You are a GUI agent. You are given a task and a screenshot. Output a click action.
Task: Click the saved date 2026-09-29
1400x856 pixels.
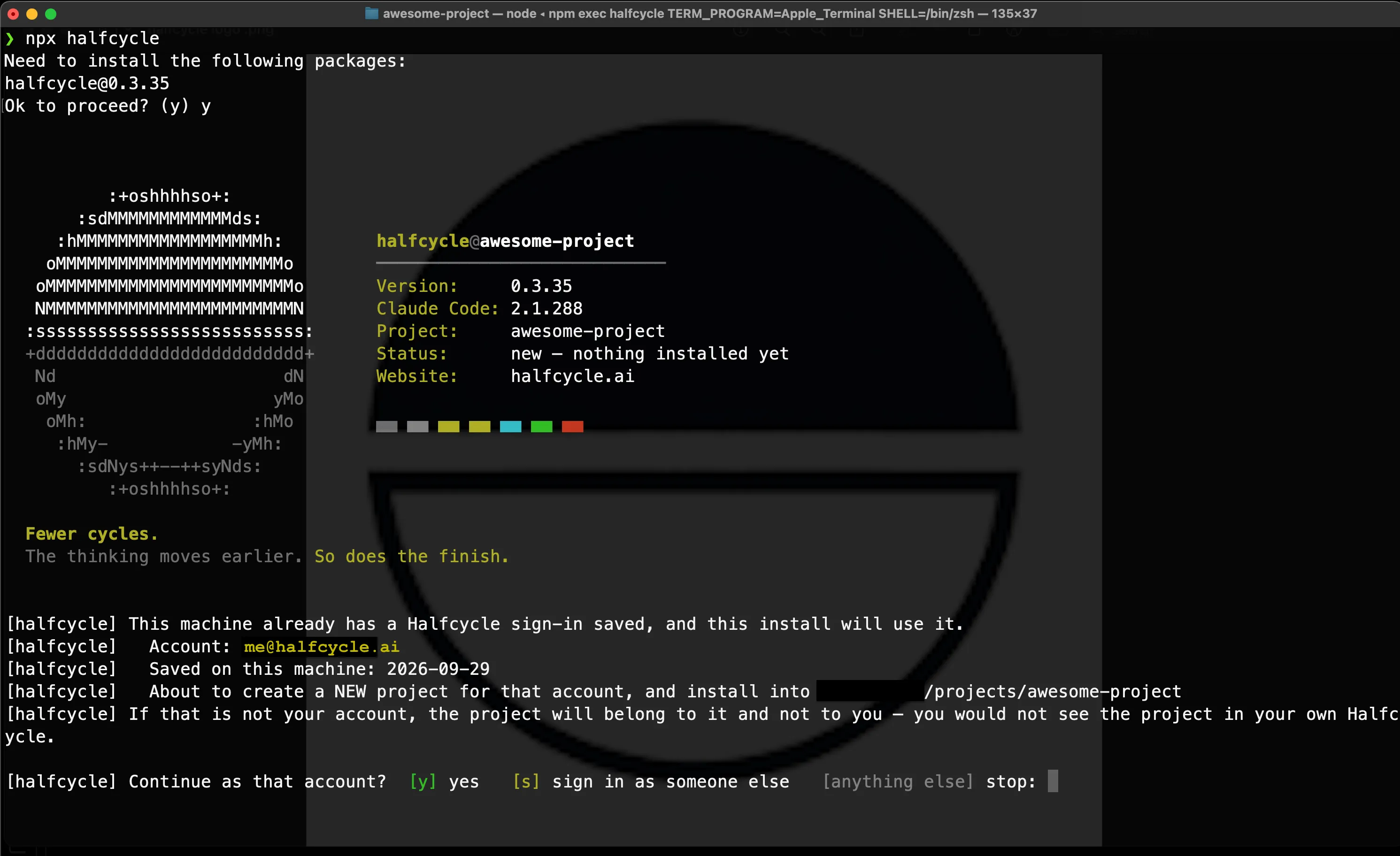(x=438, y=669)
